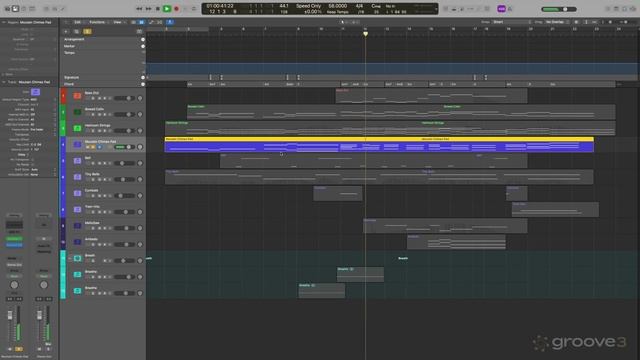
Task: Toggle the yellow Global Tracks button
Action: click(87, 31)
